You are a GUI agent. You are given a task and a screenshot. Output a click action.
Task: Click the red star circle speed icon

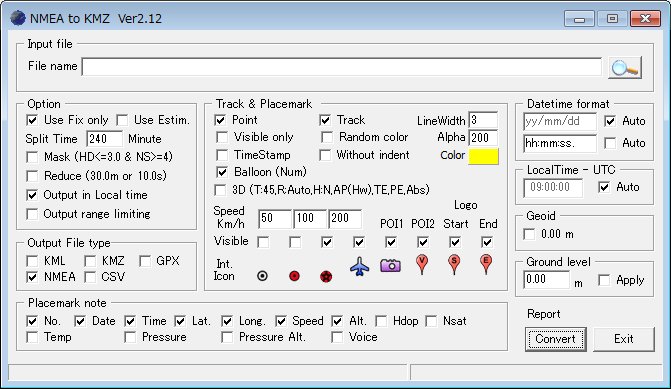pos(326,276)
